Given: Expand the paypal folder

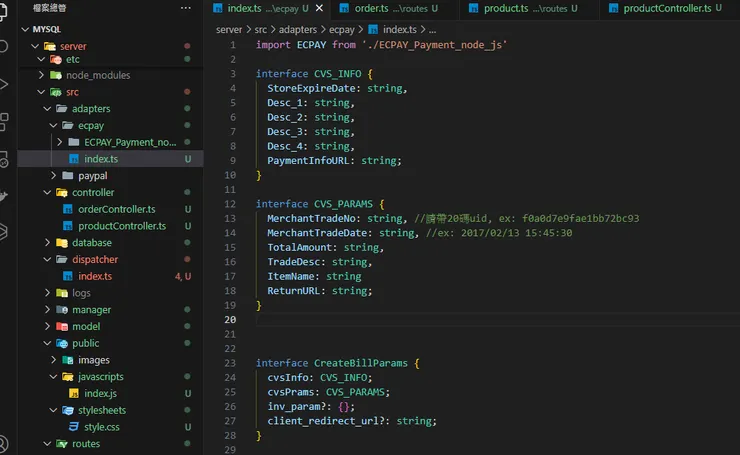Looking at the screenshot, I should pos(54,175).
